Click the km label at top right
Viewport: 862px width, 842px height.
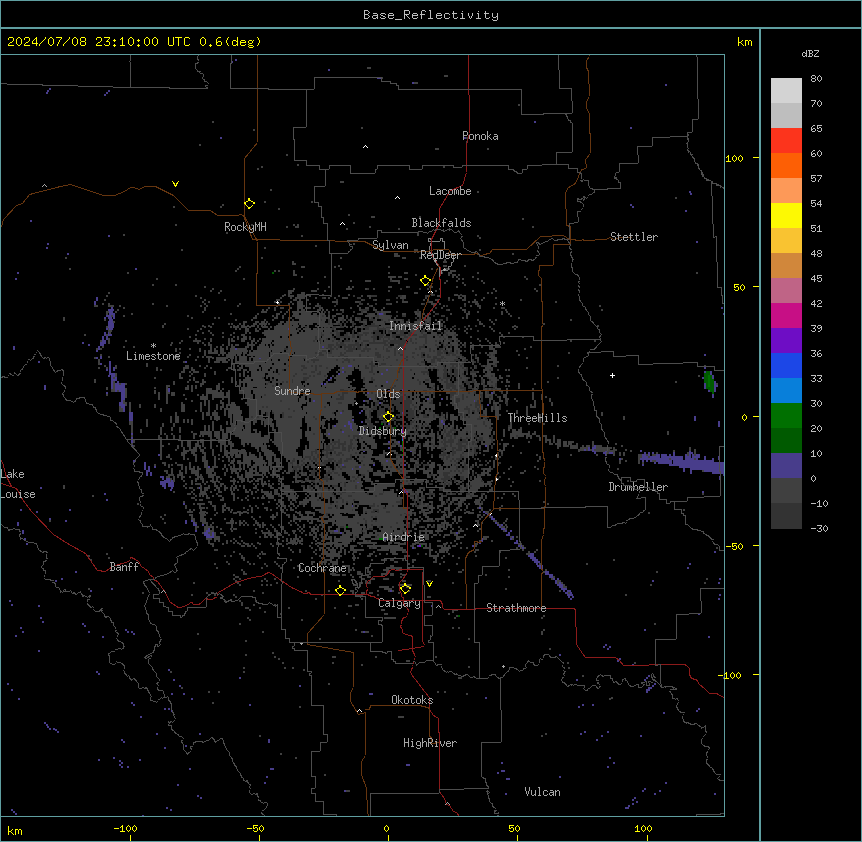pos(745,42)
